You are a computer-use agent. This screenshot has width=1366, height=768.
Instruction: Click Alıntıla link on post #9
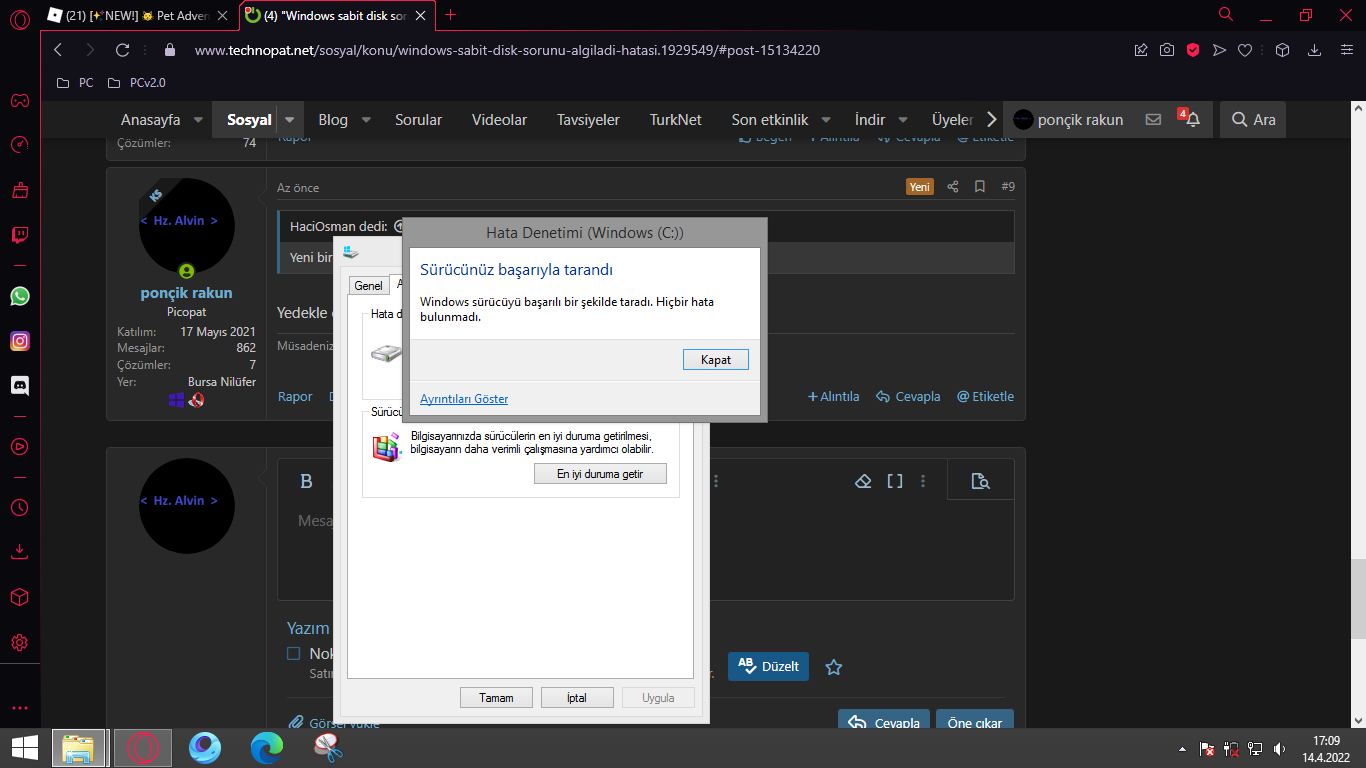tap(833, 397)
